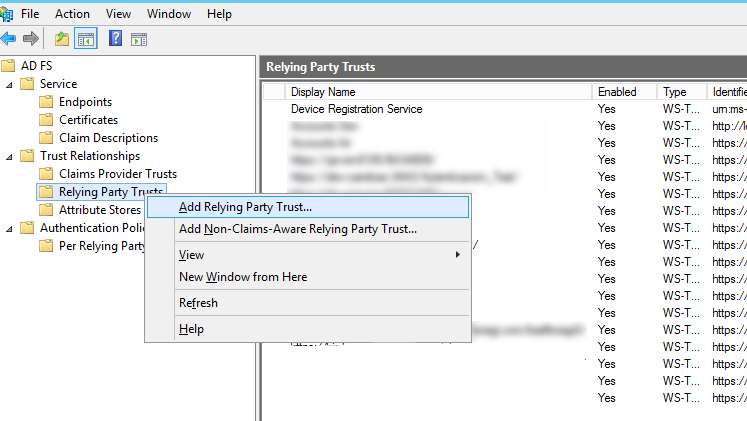This screenshot has height=421, width=747.
Task: Sort by the Display Name column header
Action: (x=438, y=91)
